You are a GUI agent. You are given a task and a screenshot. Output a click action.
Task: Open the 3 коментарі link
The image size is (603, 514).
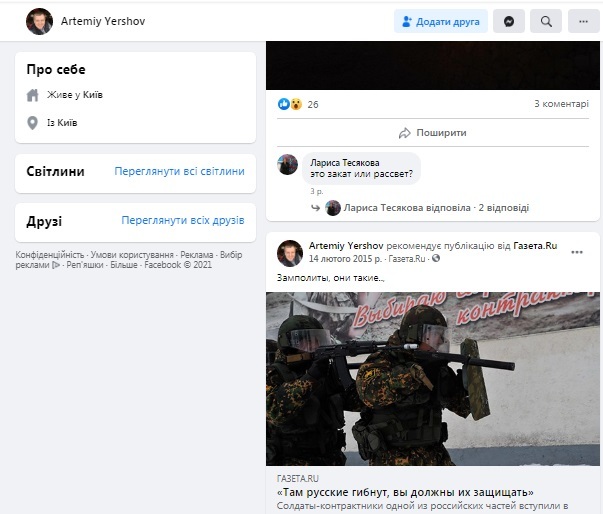pyautogui.click(x=561, y=104)
